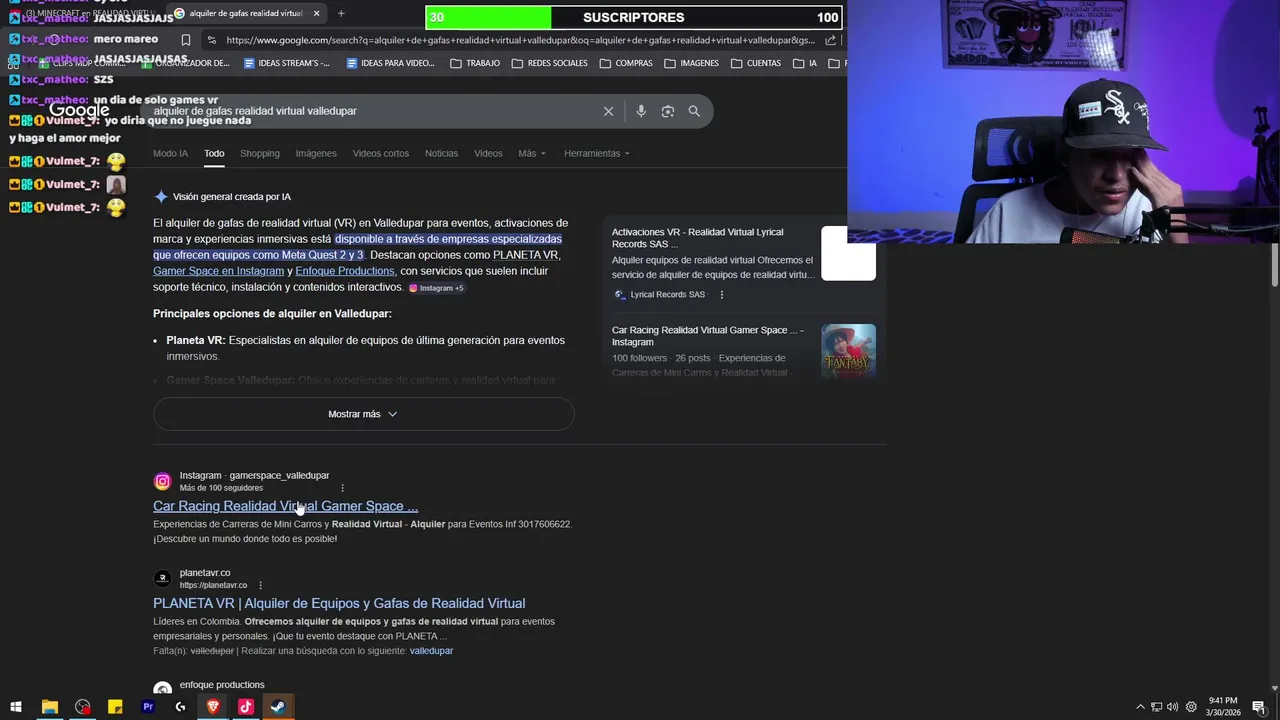Open Google Lens image search icon
The height and width of the screenshot is (720, 1280).
point(668,111)
